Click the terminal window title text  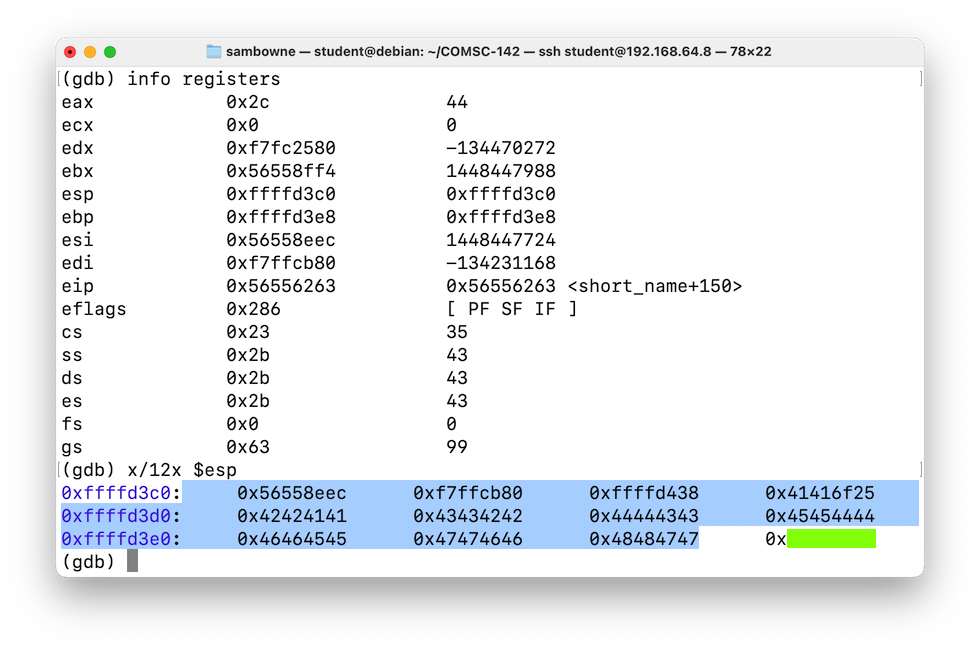click(x=498, y=51)
